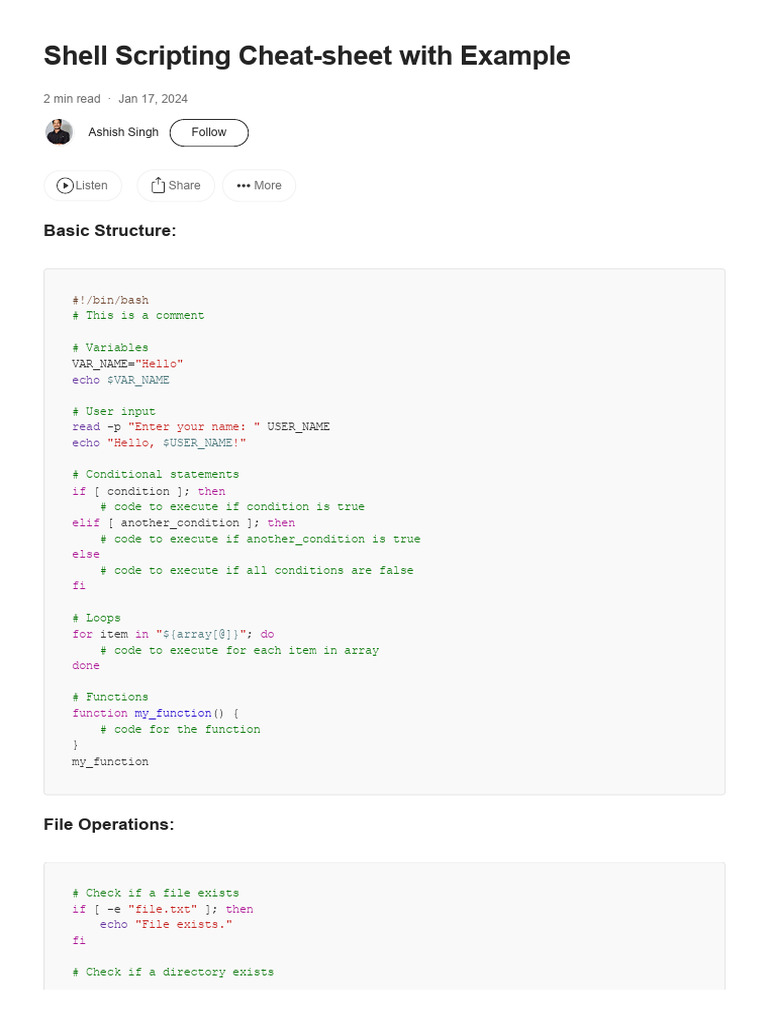Click the 'read -p' user input line
This screenshot has width=768, height=1024.
click(x=200, y=426)
